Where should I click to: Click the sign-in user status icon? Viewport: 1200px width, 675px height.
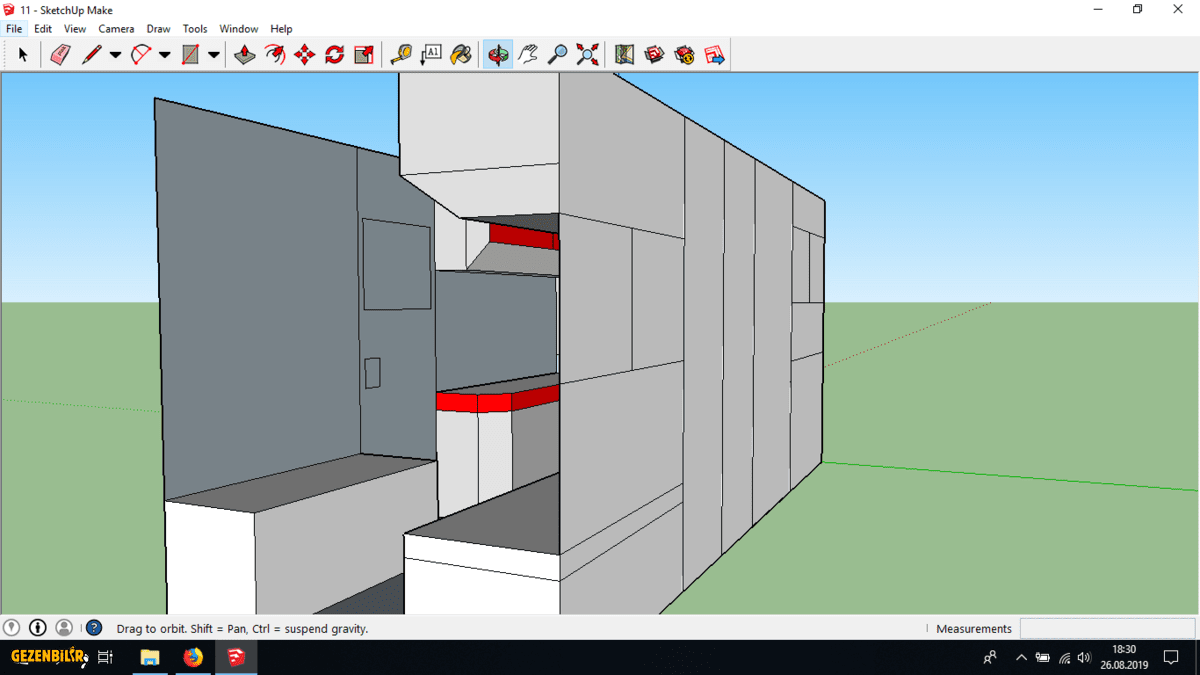64,628
